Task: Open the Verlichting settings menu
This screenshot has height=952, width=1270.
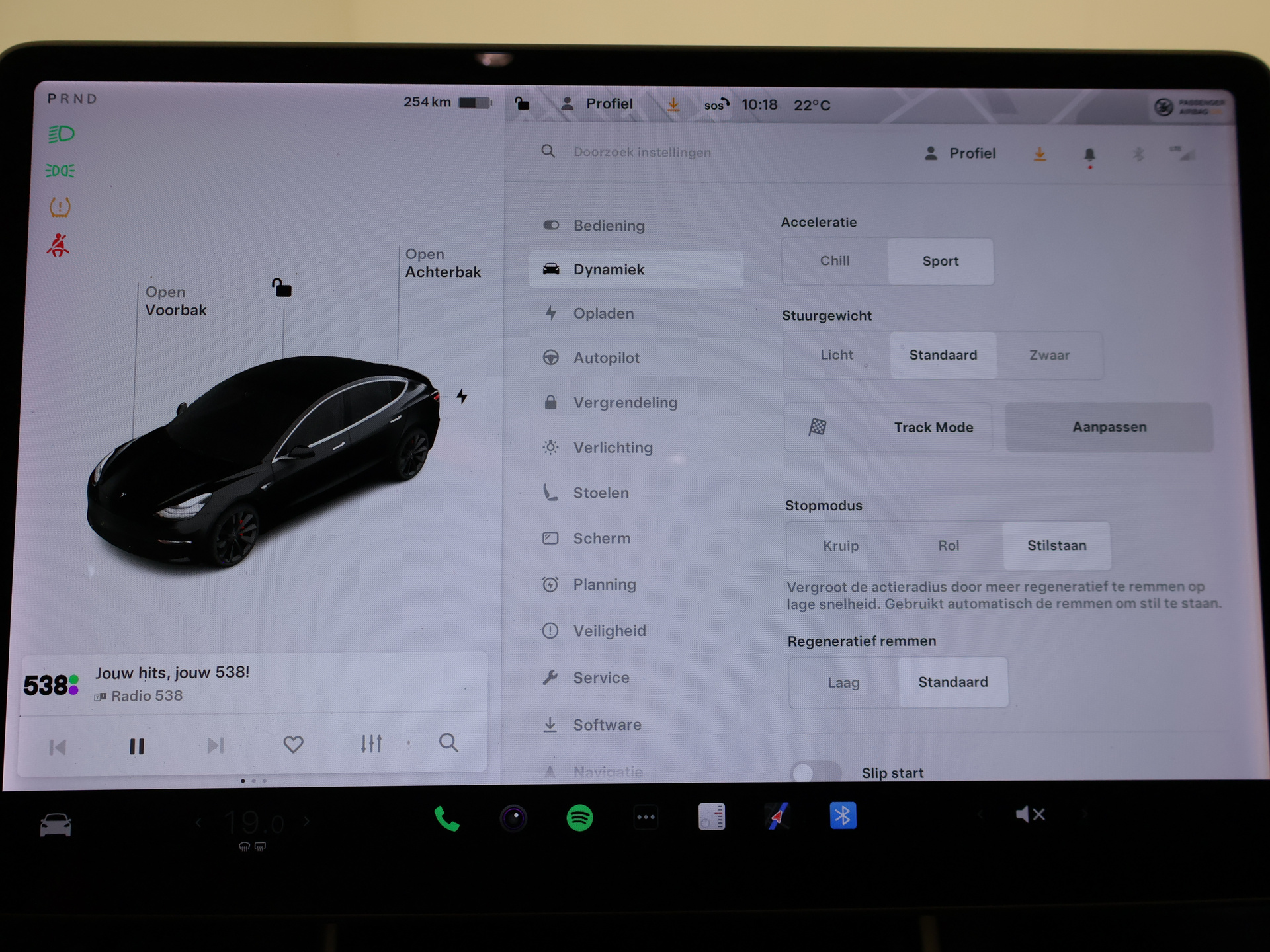Action: tap(636, 448)
